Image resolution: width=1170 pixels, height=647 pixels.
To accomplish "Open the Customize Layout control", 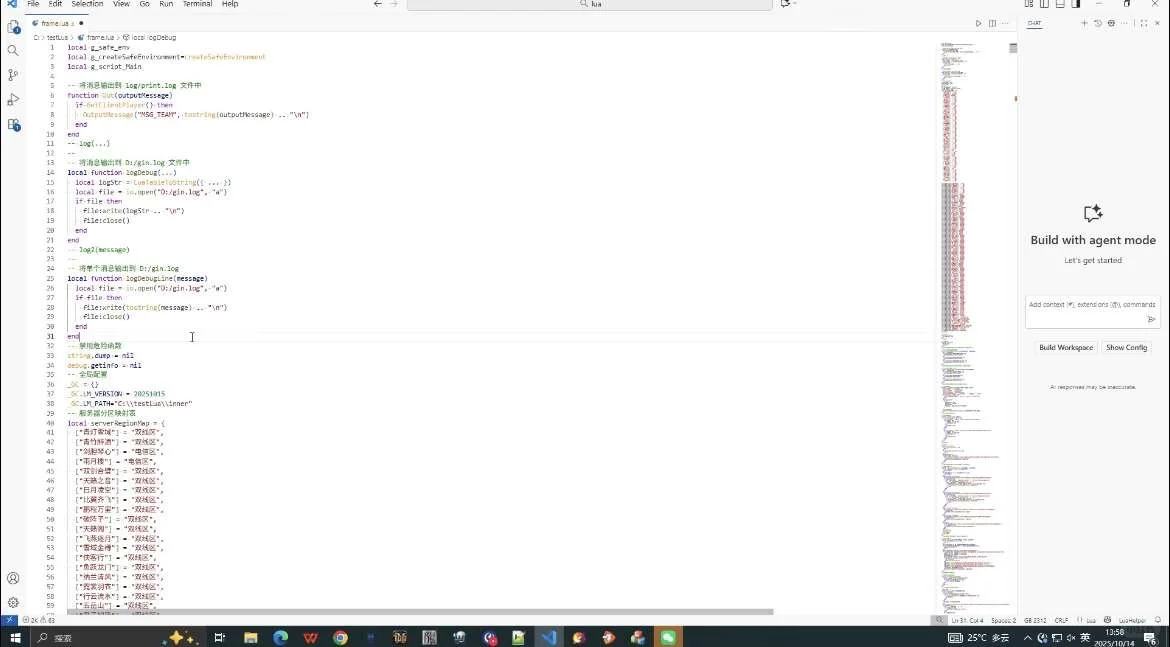I will pyautogui.click(x=1029, y=4).
